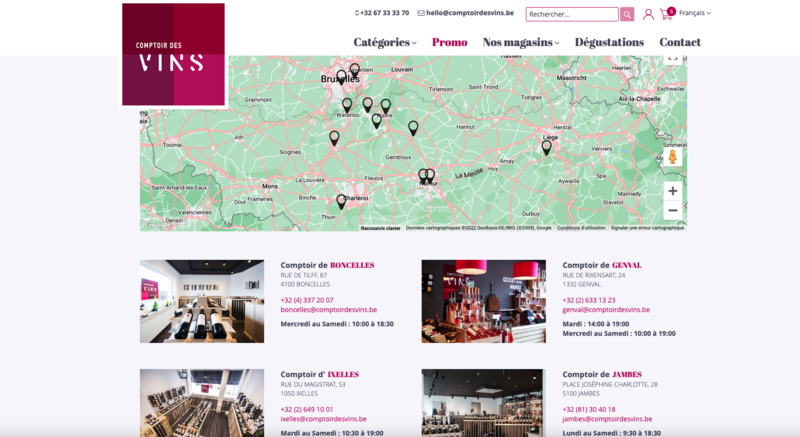Open the shopping cart icon

666,14
